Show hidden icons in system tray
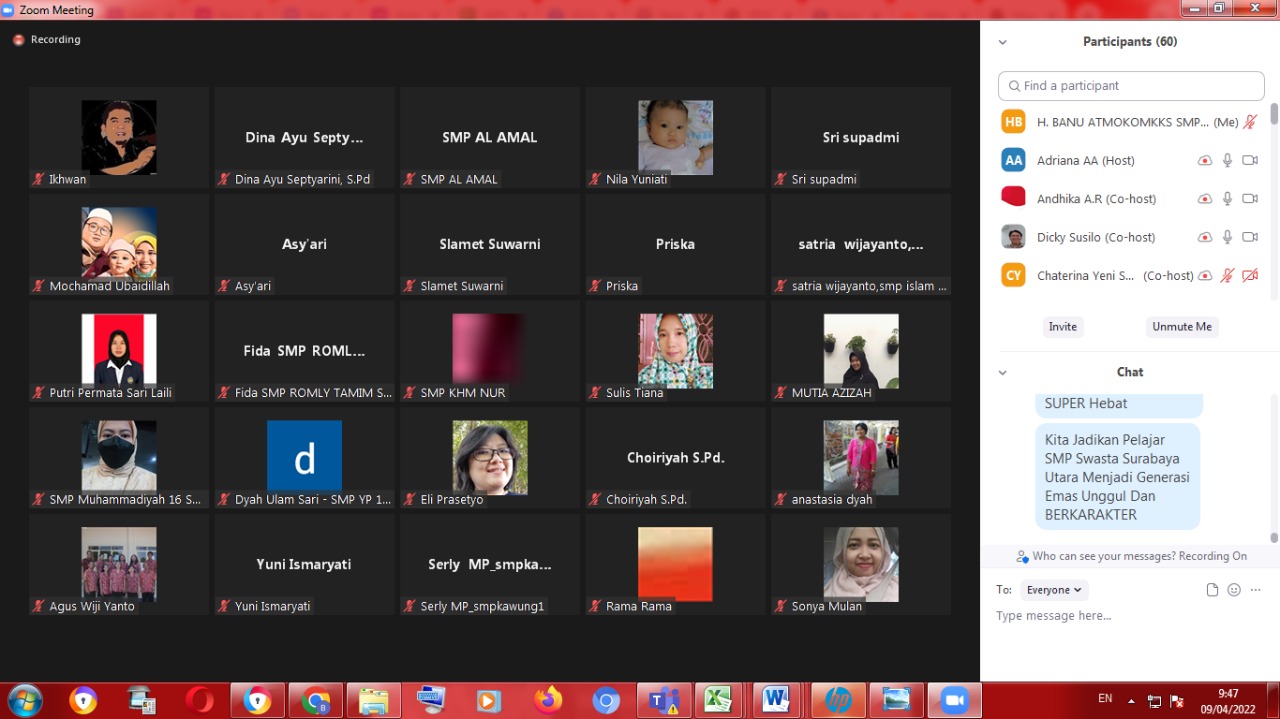Image resolution: width=1280 pixels, height=719 pixels. pyautogui.click(x=1131, y=700)
